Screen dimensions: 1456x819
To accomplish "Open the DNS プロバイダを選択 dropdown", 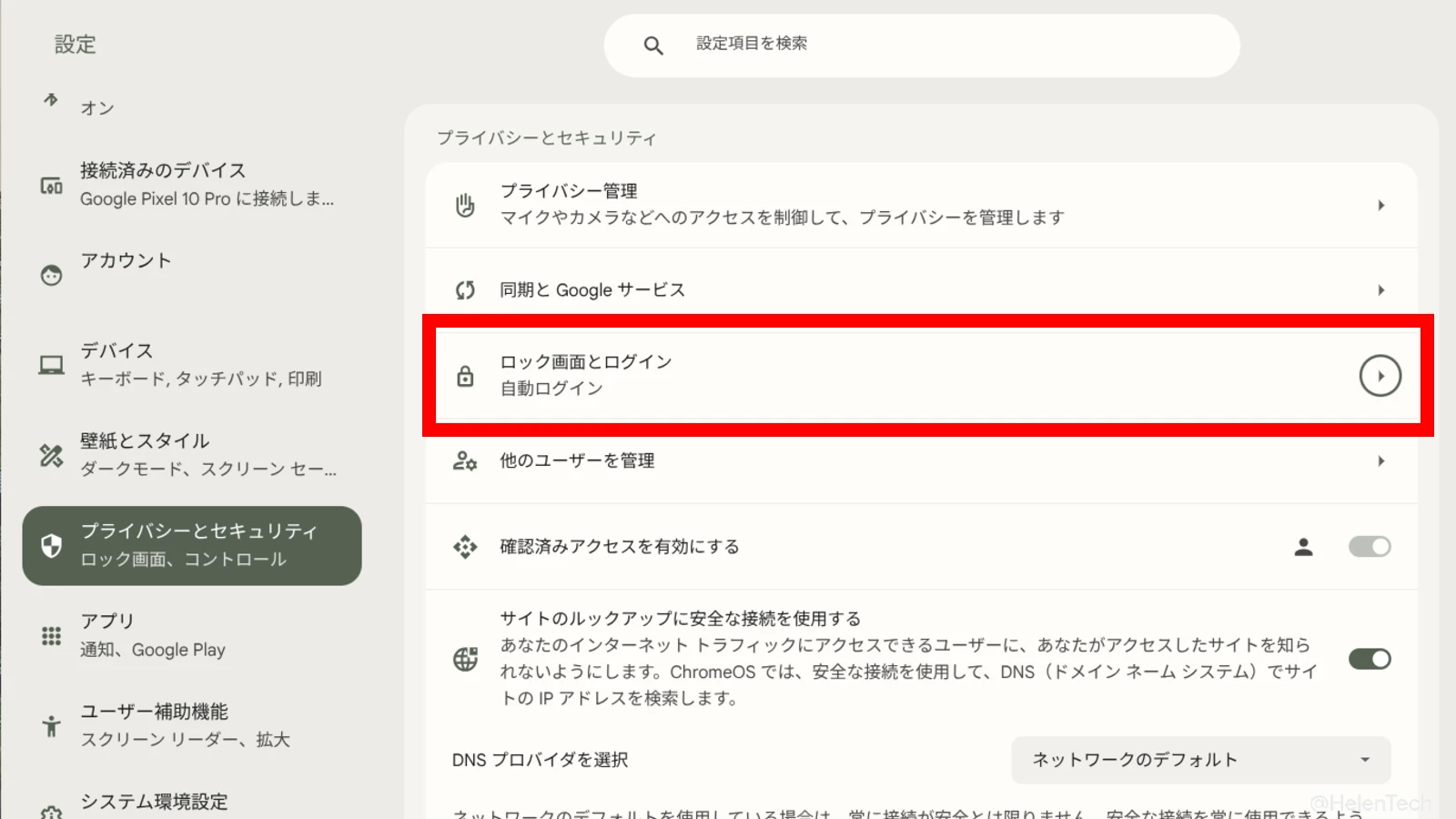I will [1200, 760].
